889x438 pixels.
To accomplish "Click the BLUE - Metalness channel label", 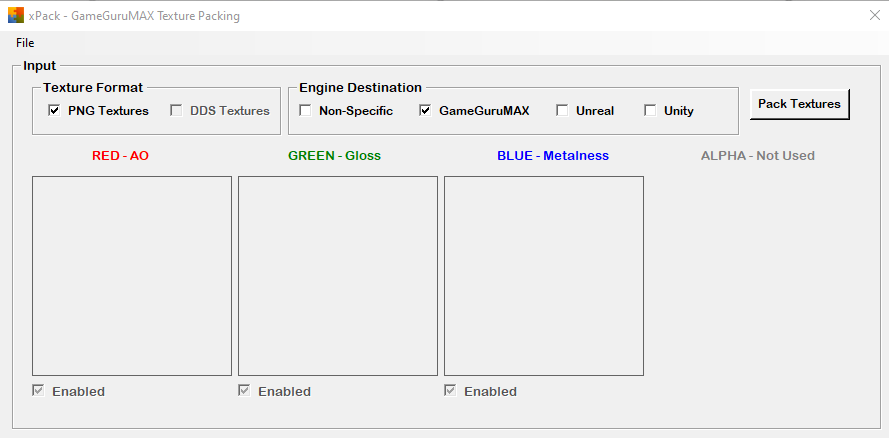I will (553, 156).
